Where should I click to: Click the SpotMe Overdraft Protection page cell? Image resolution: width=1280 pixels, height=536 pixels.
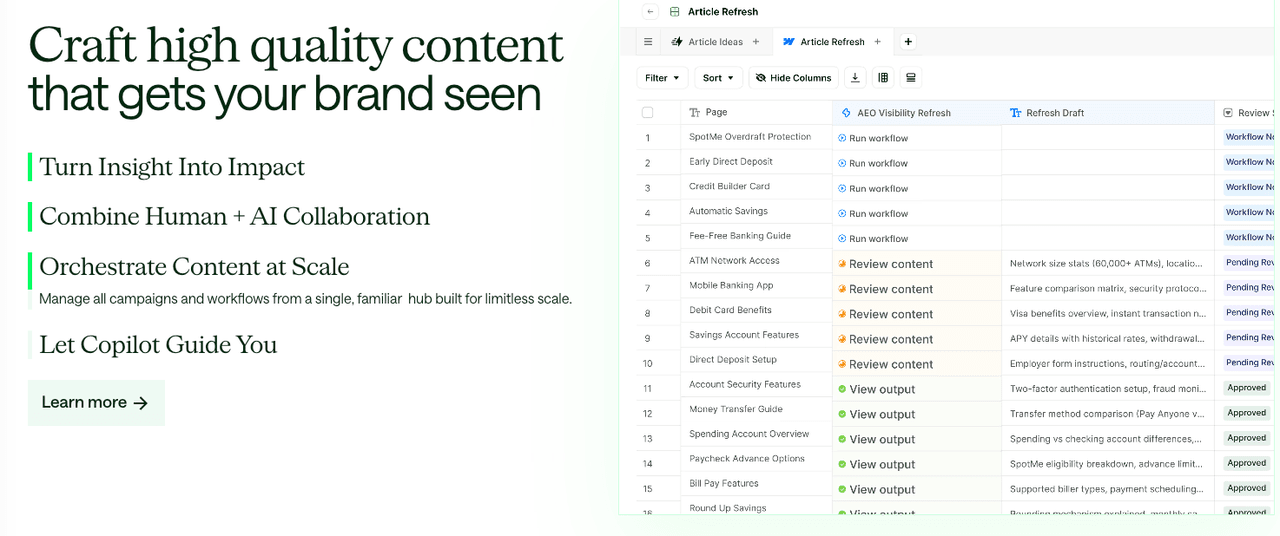757,137
